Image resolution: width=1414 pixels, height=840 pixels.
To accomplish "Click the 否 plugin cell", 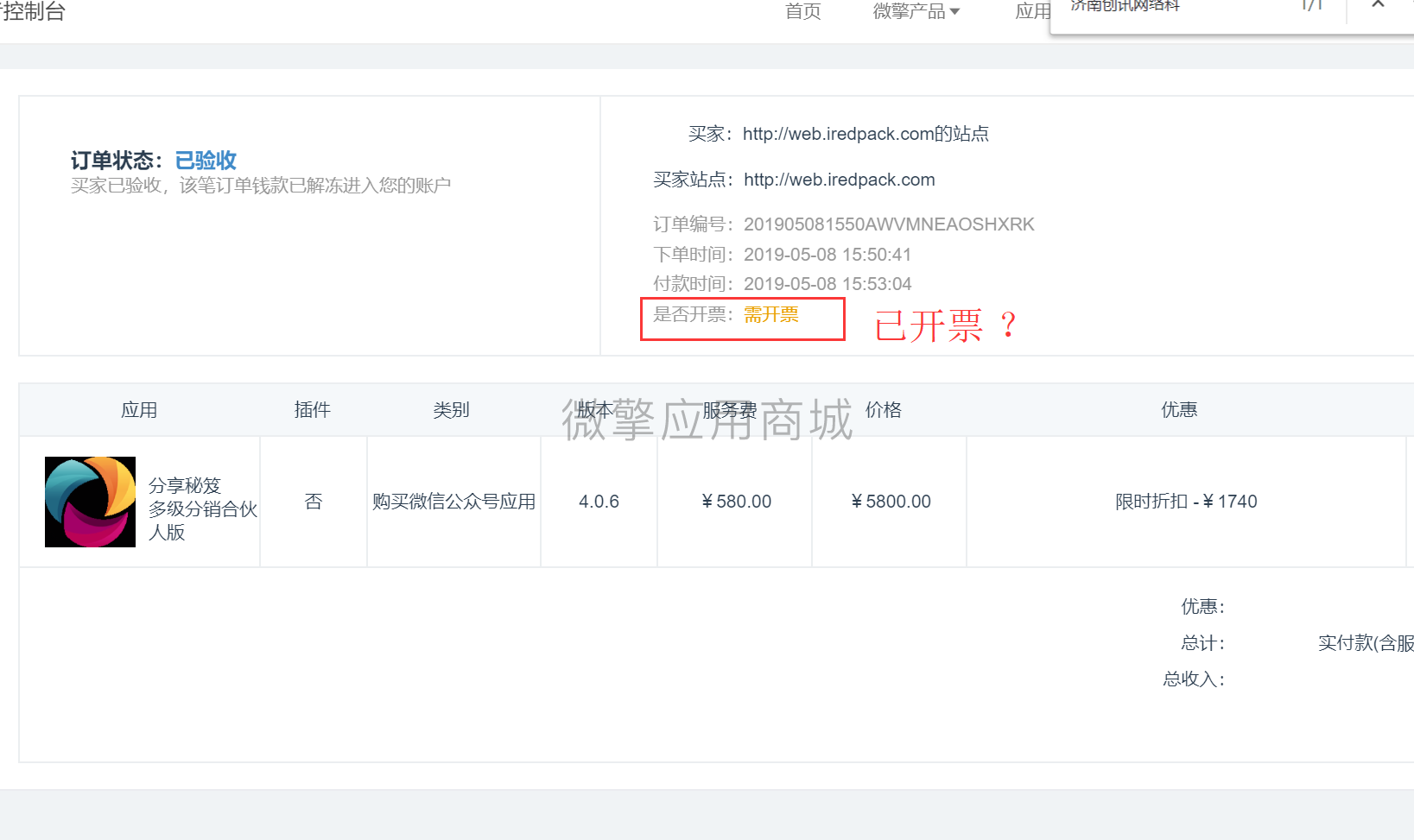I will [314, 502].
